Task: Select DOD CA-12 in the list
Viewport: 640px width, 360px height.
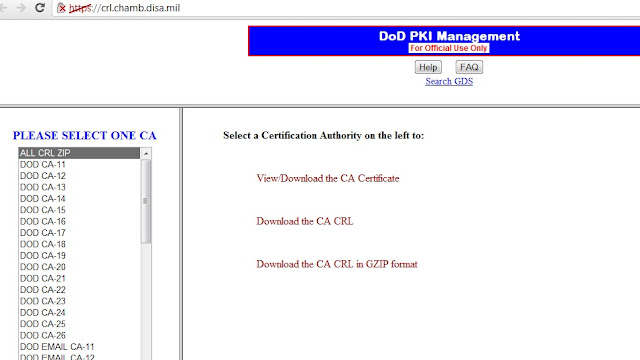Action: click(79, 176)
